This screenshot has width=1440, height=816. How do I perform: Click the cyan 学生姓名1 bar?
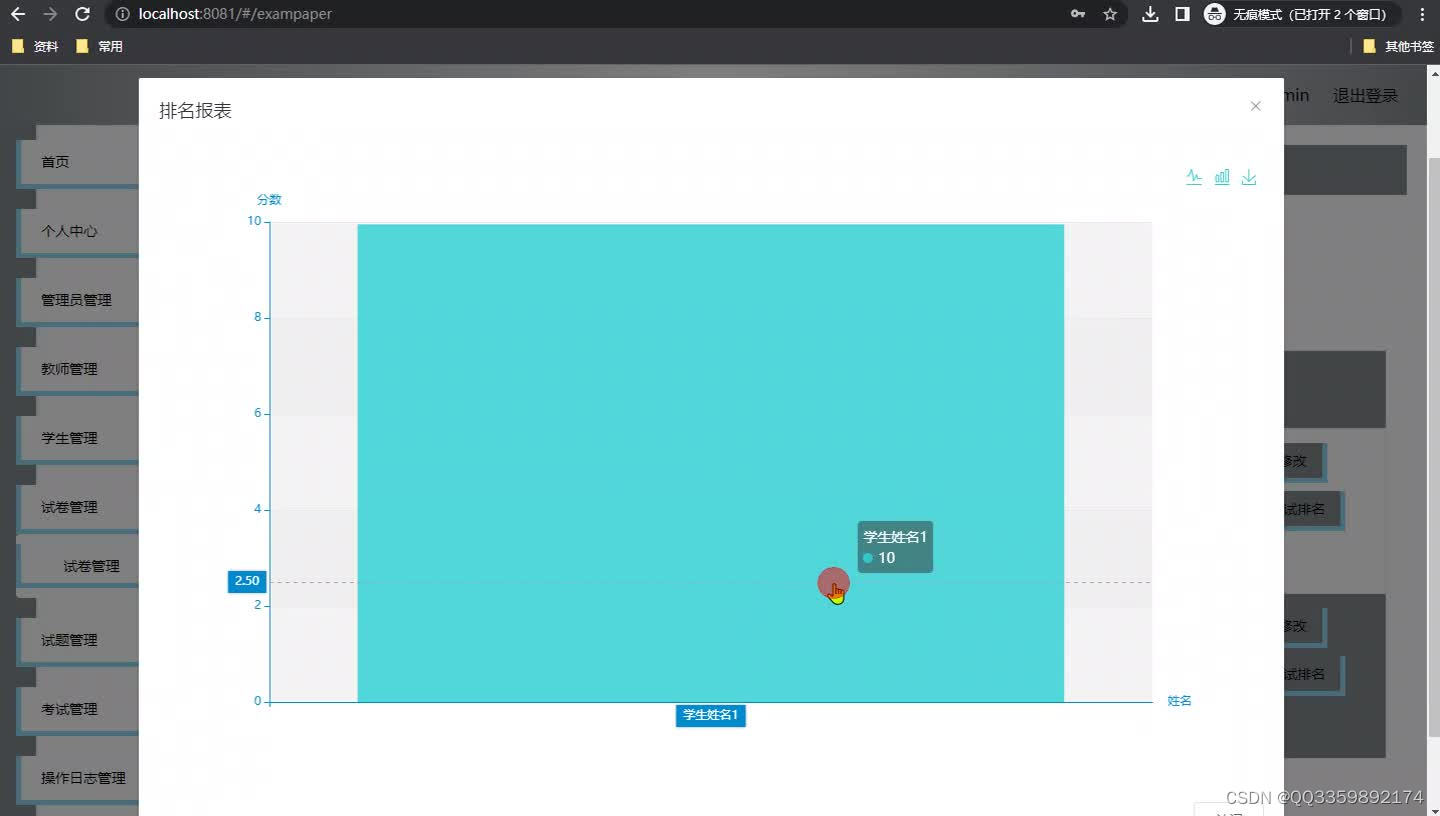click(x=710, y=463)
